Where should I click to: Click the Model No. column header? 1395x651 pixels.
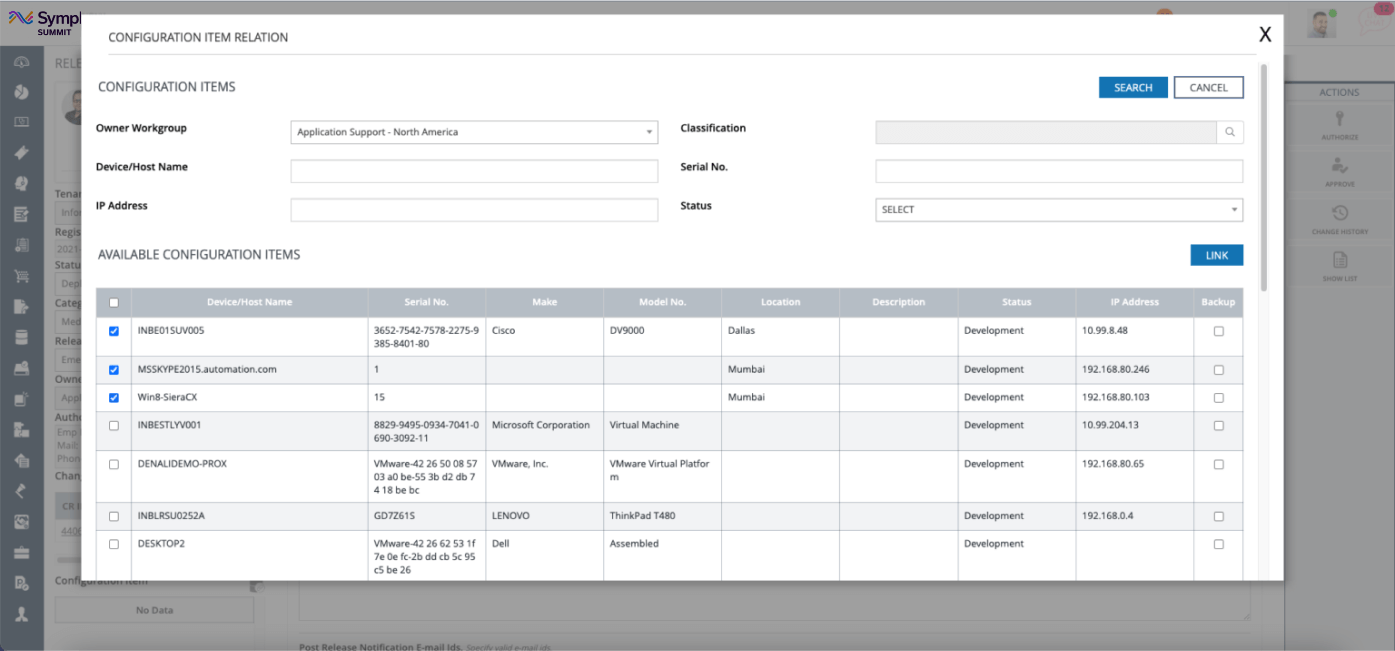click(662, 302)
